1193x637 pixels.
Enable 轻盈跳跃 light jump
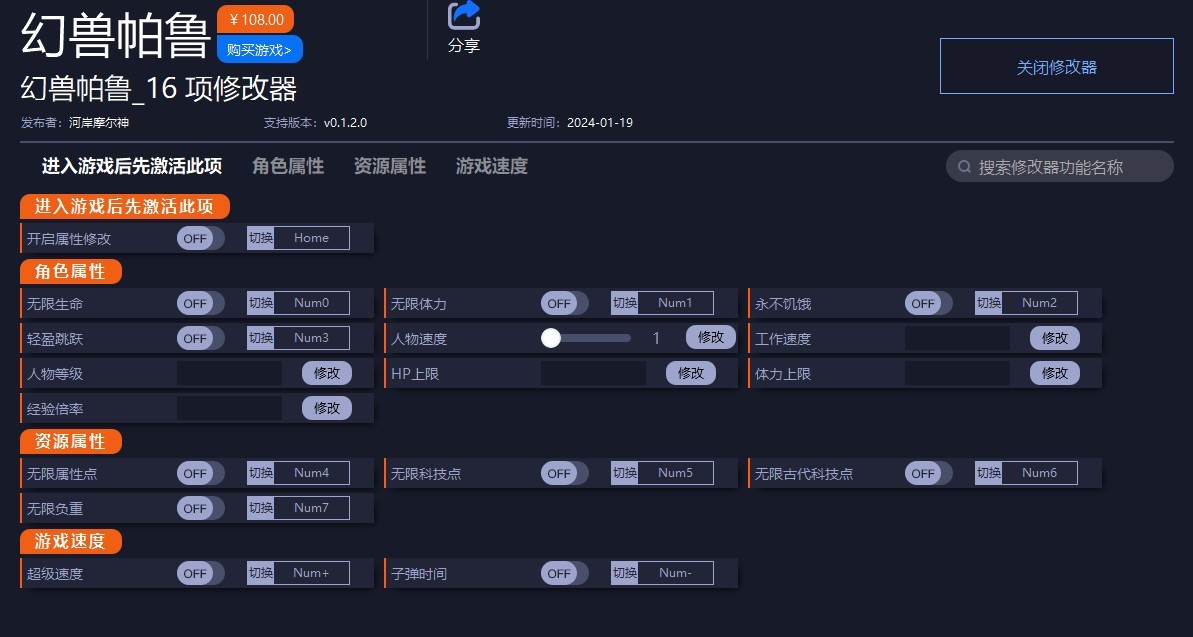199,338
